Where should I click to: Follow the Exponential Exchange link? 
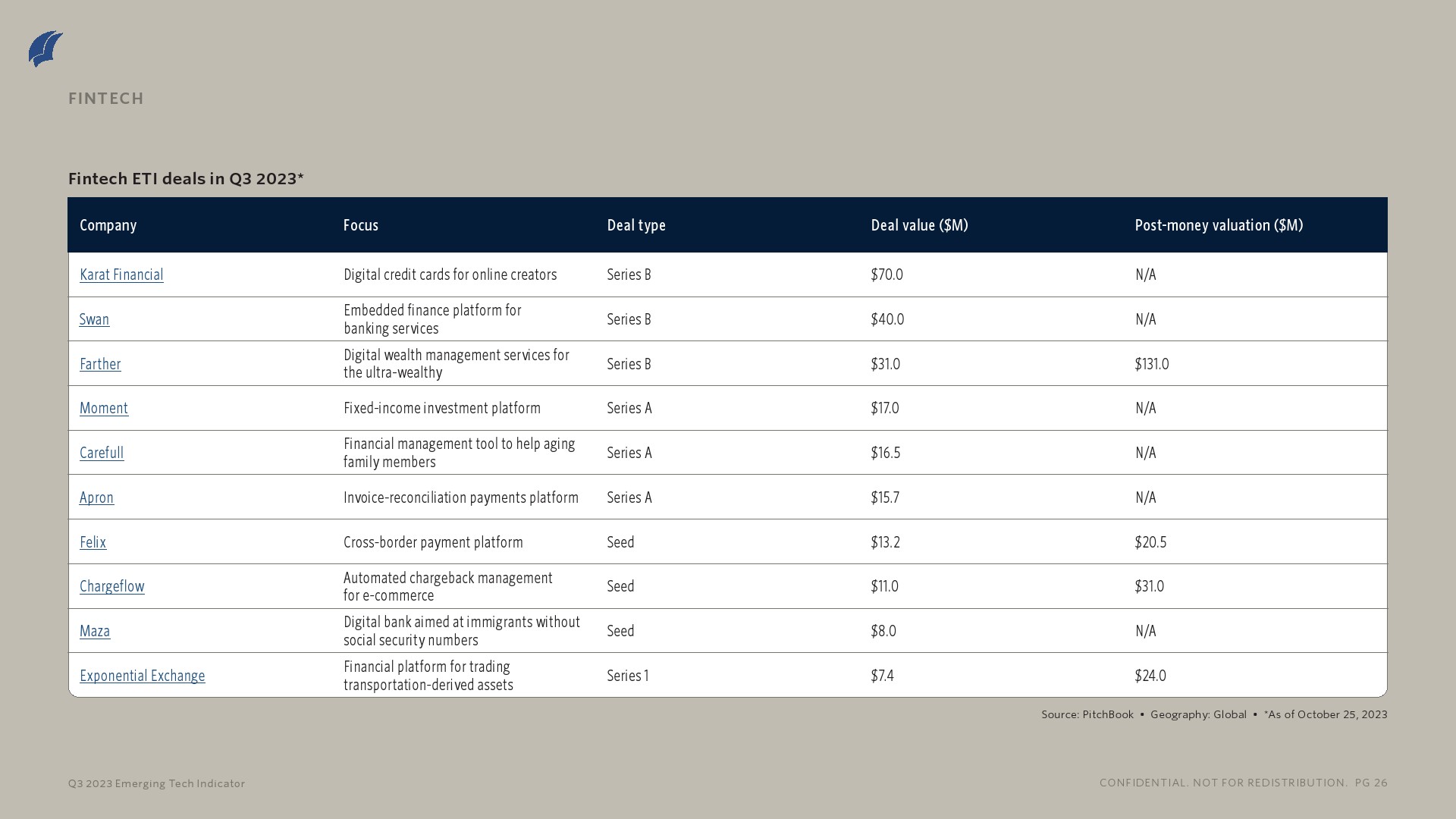[x=142, y=676]
